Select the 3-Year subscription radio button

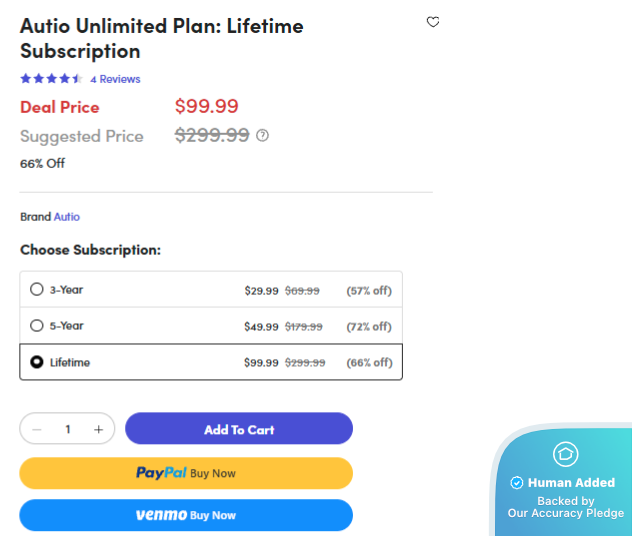pos(37,290)
